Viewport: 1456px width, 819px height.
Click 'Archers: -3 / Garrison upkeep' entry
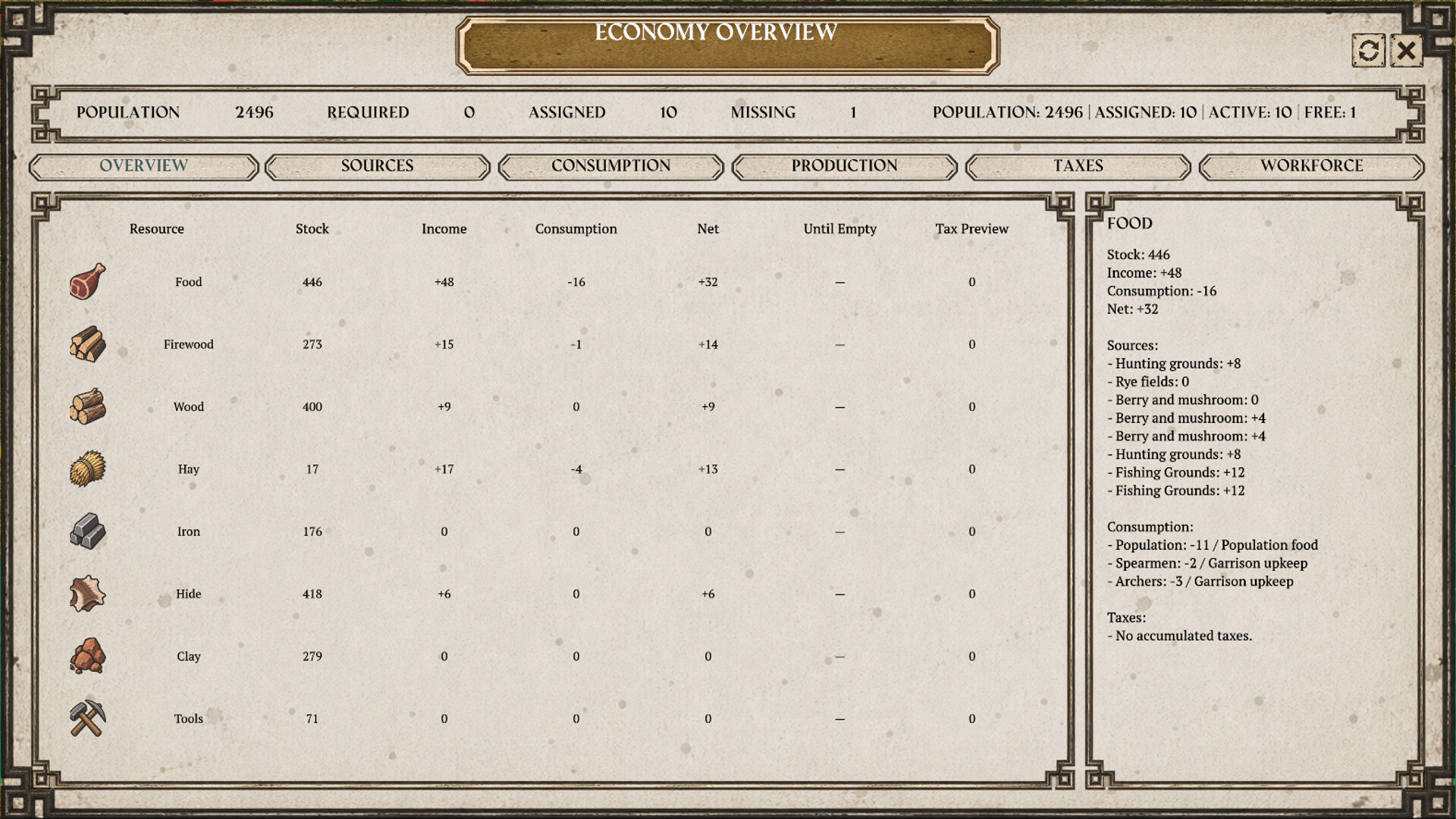[1200, 582]
